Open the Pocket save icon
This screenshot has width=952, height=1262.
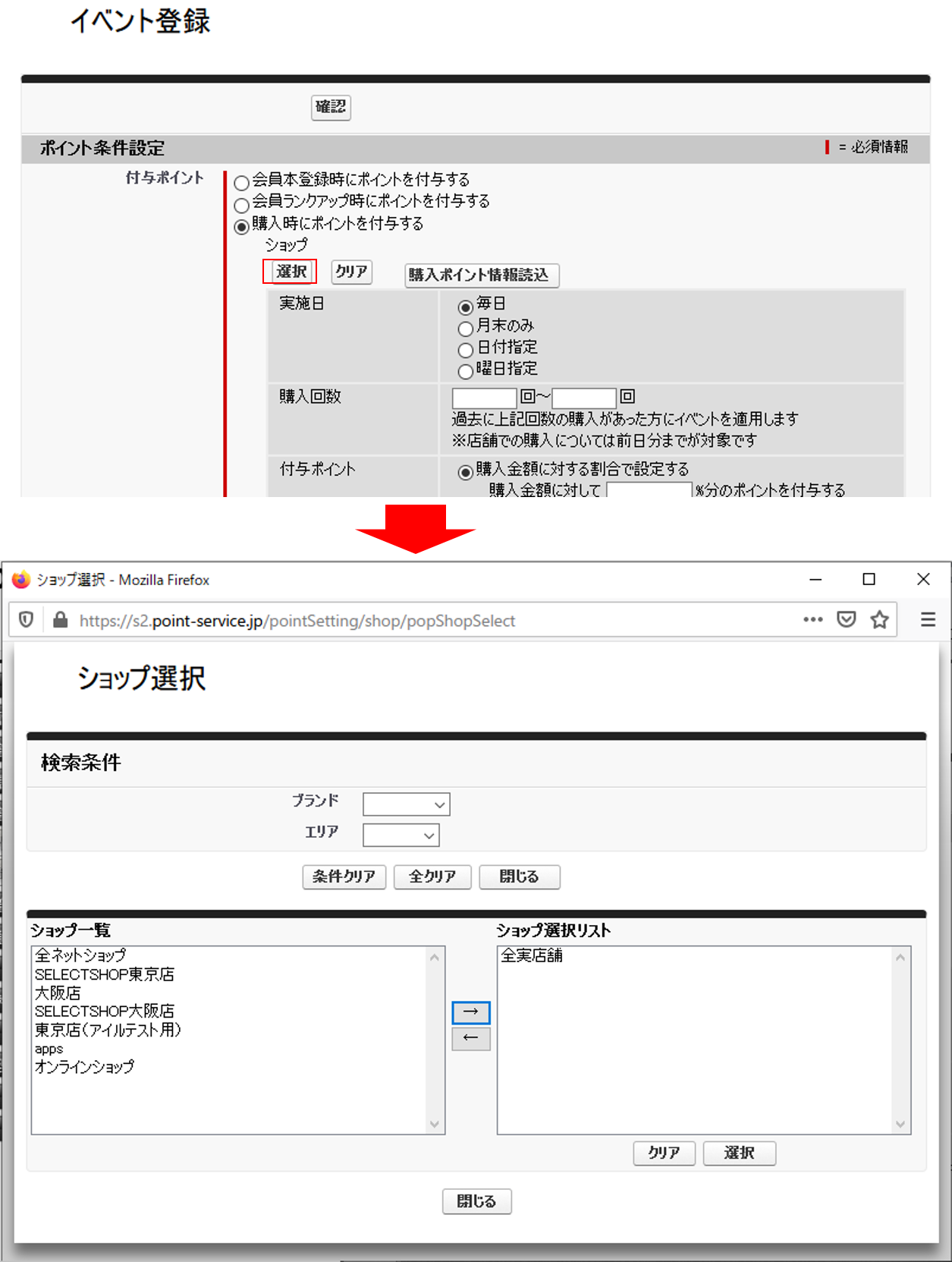[x=846, y=620]
